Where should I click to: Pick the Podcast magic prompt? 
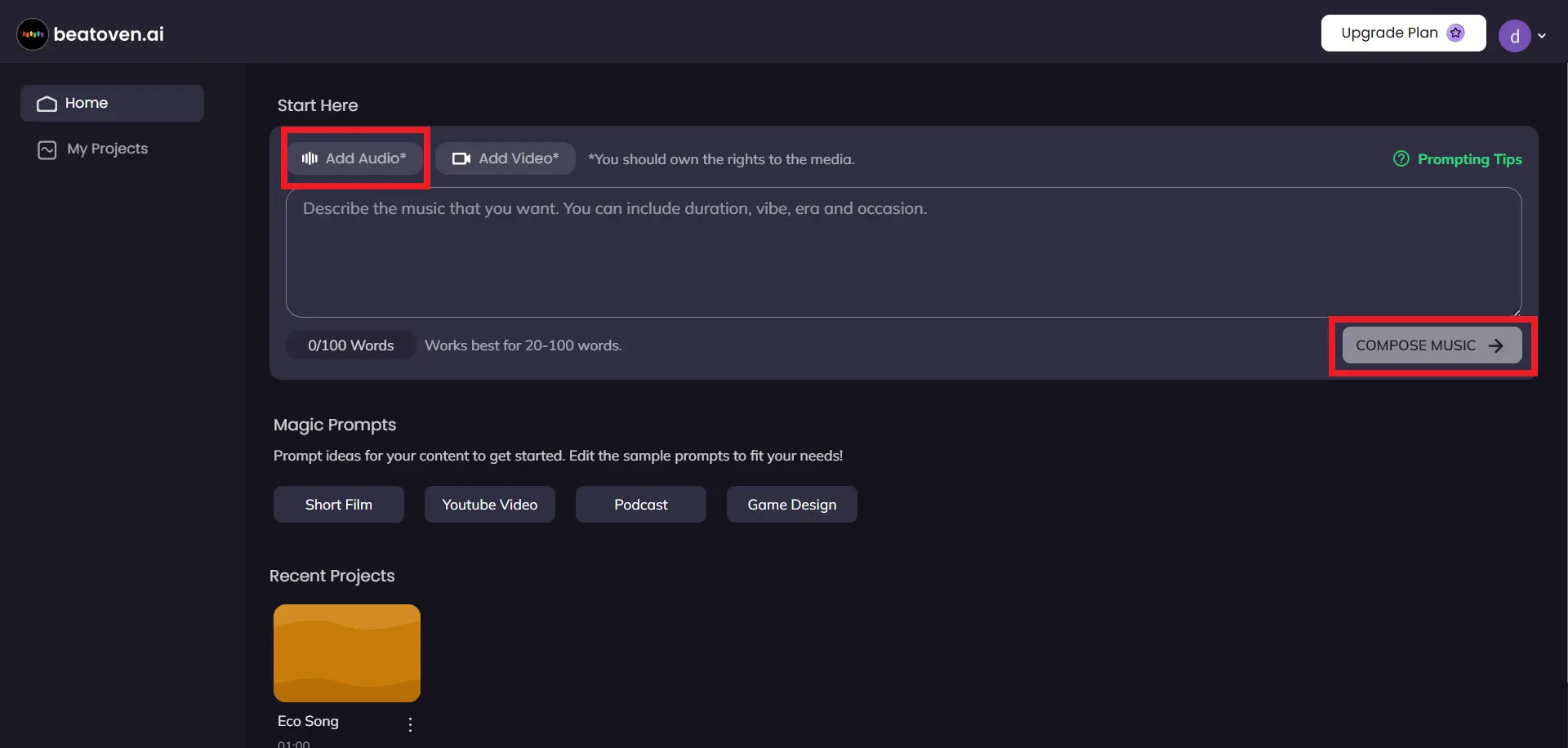[x=641, y=505]
